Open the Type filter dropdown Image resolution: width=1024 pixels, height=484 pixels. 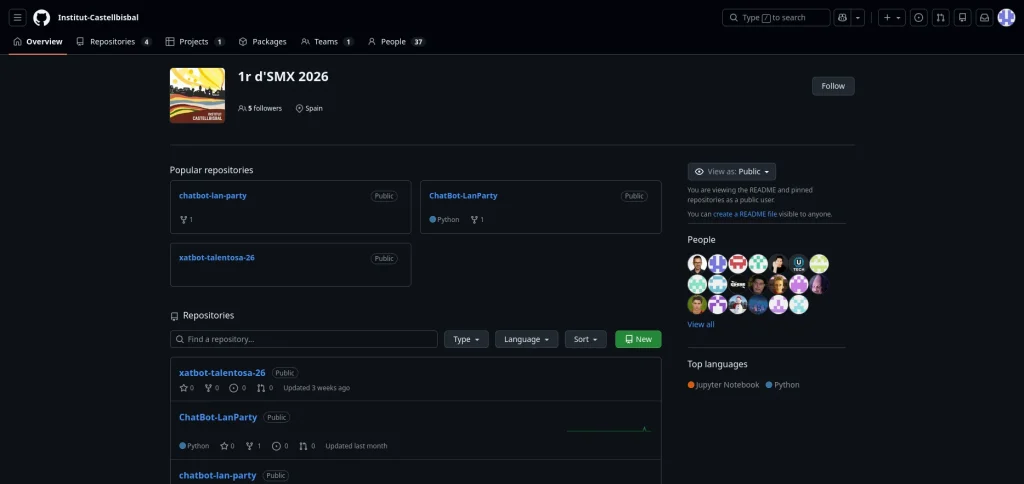[466, 339]
